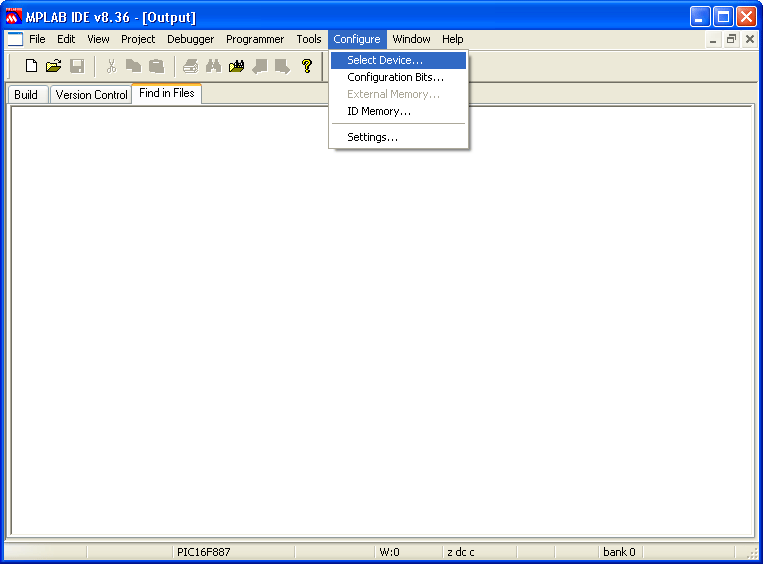Click the Find in Files icon
The height and width of the screenshot is (564, 763).
point(236,66)
